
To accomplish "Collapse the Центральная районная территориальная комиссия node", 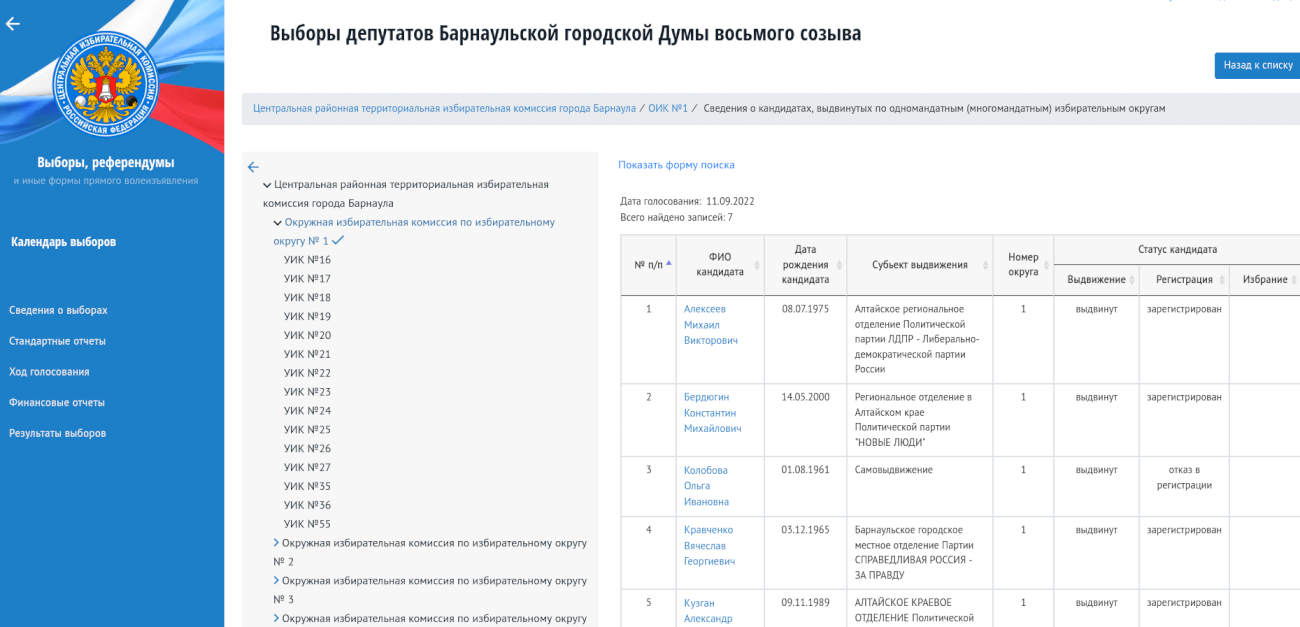I will (267, 185).
